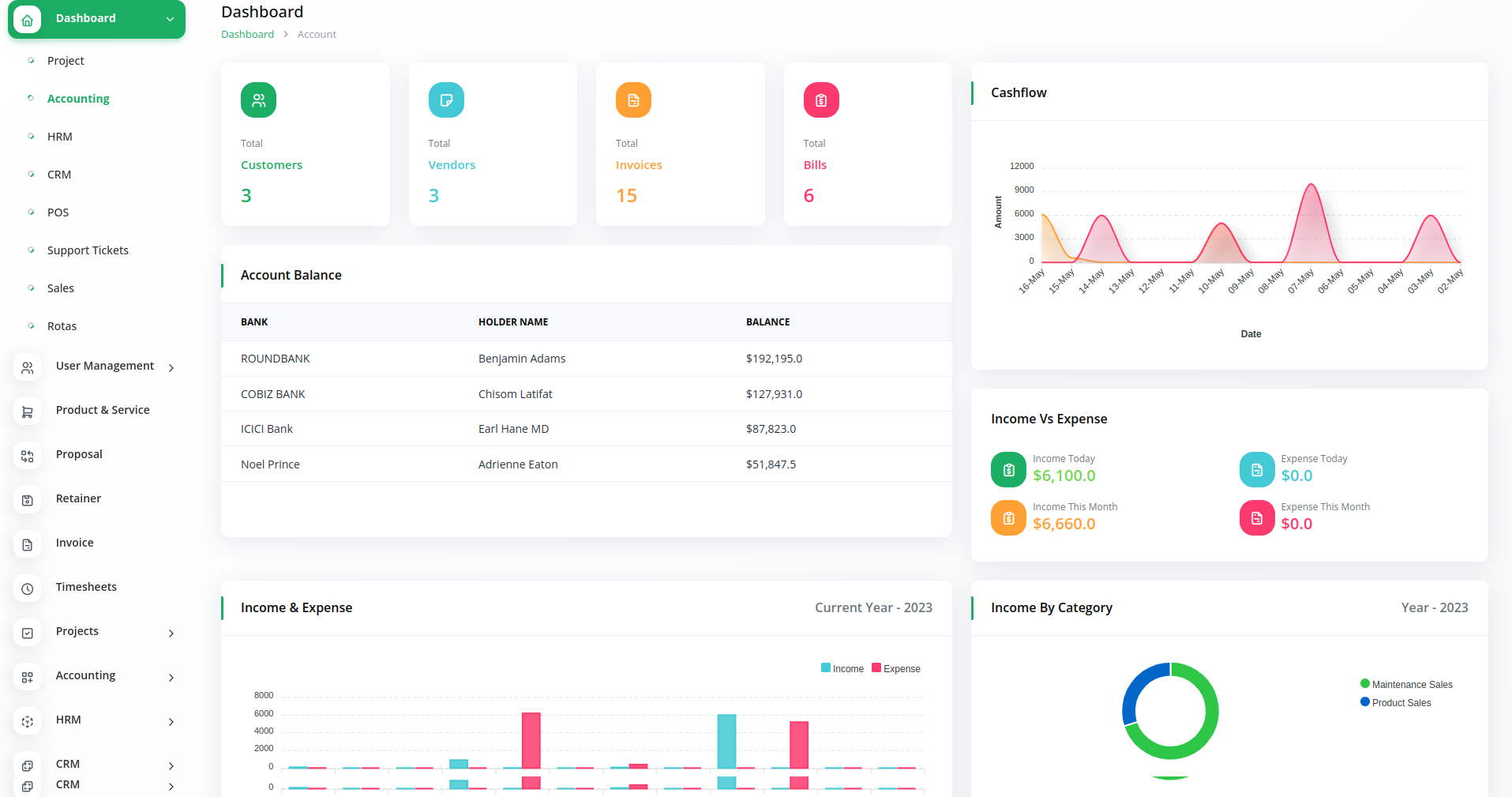Expand the User Management submenu arrow

tap(171, 367)
